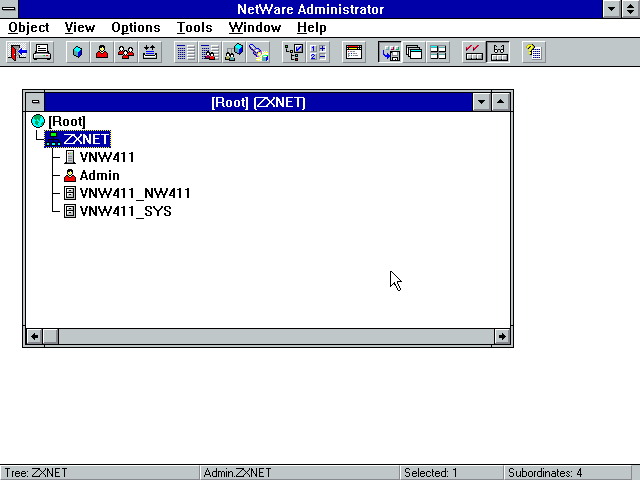This screenshot has height=480, width=640.
Task: Open the Options menu
Action: (136, 28)
